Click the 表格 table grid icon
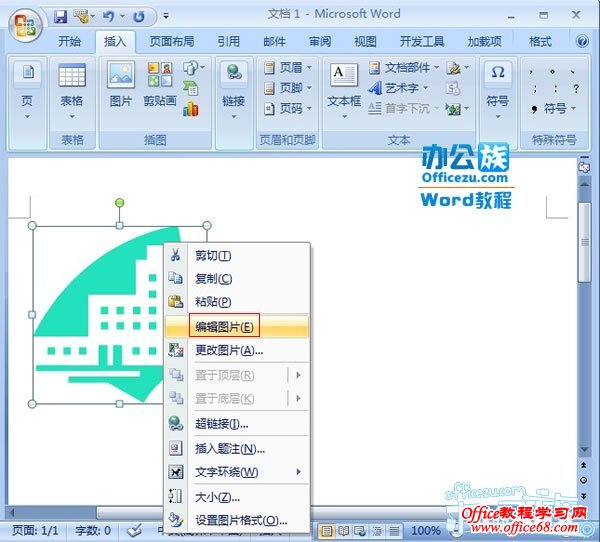This screenshot has width=600, height=542. coord(72,75)
